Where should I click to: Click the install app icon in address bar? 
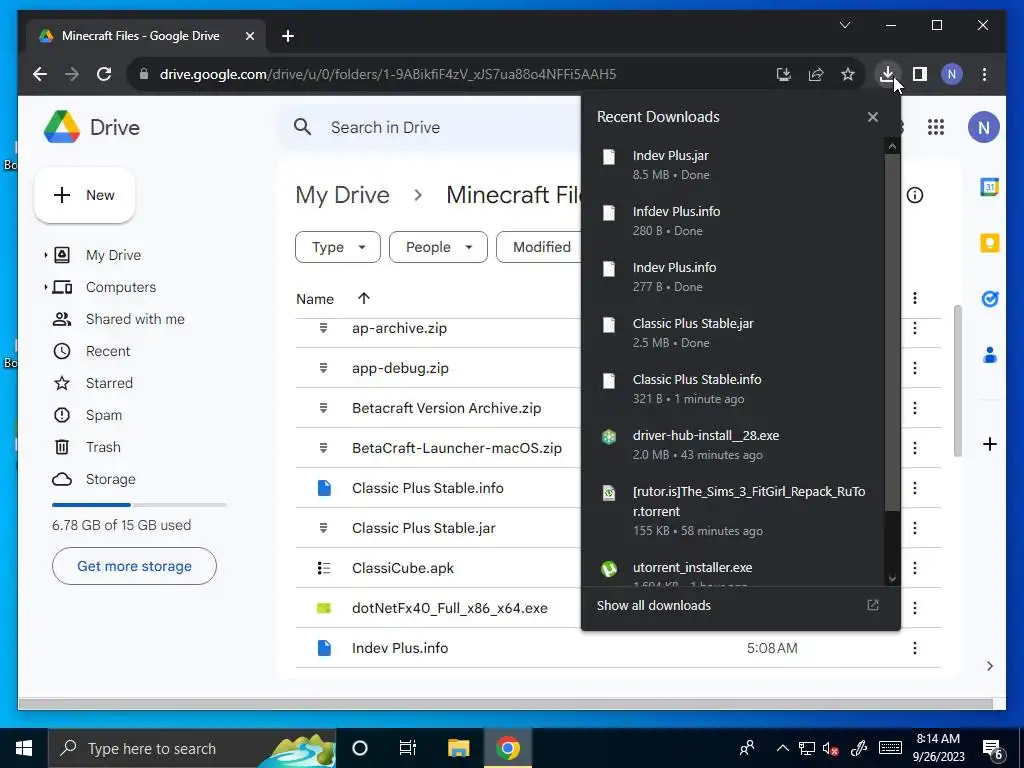(x=784, y=74)
